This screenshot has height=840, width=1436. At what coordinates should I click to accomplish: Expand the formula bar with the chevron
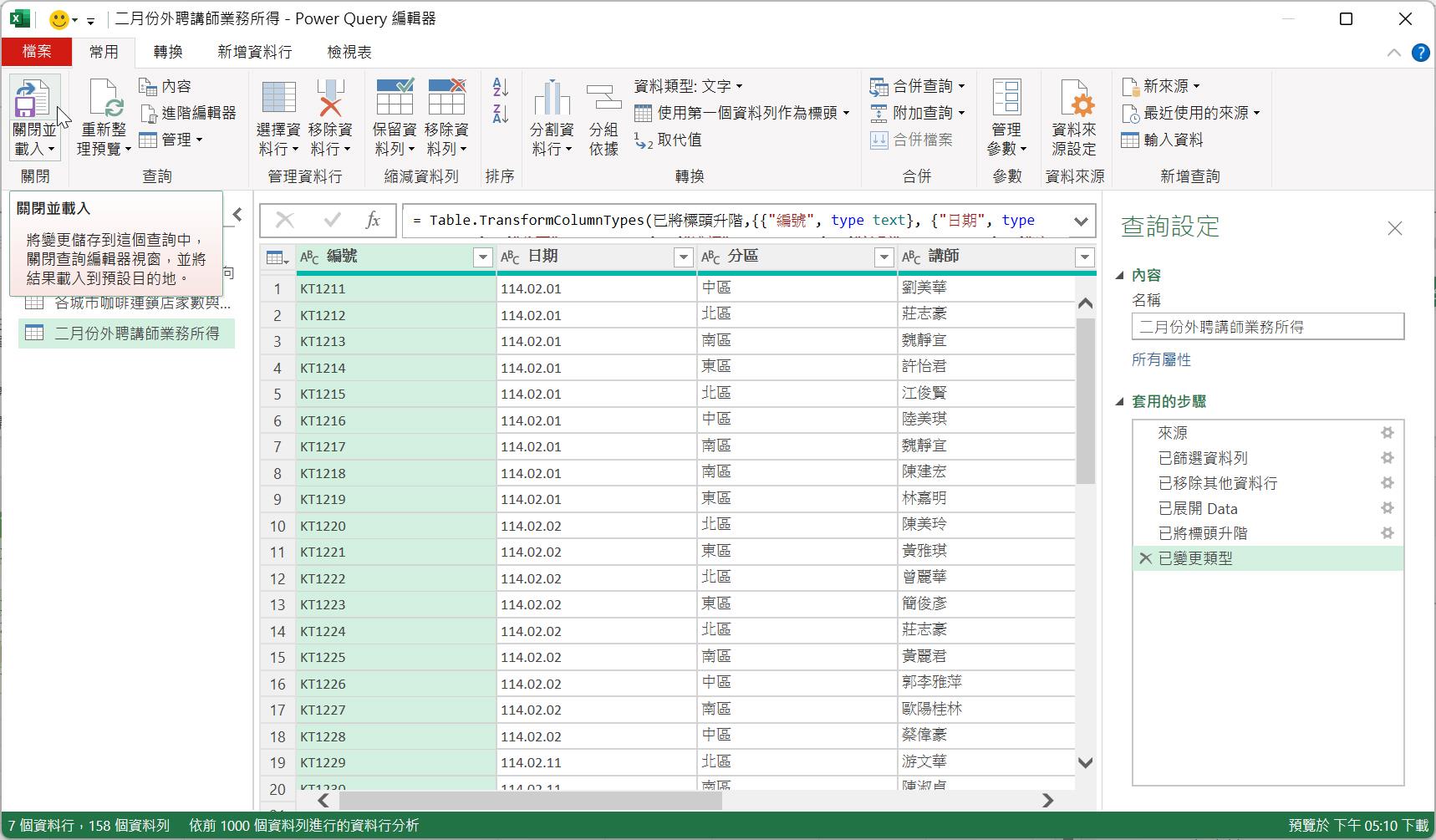click(1081, 221)
